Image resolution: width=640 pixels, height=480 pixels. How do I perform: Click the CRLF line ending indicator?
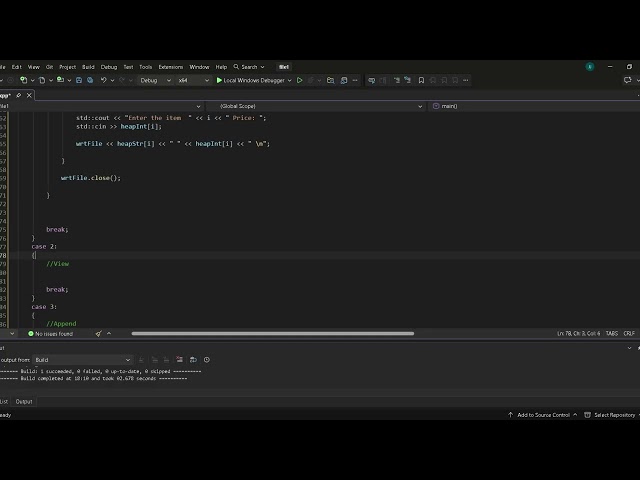pos(629,333)
